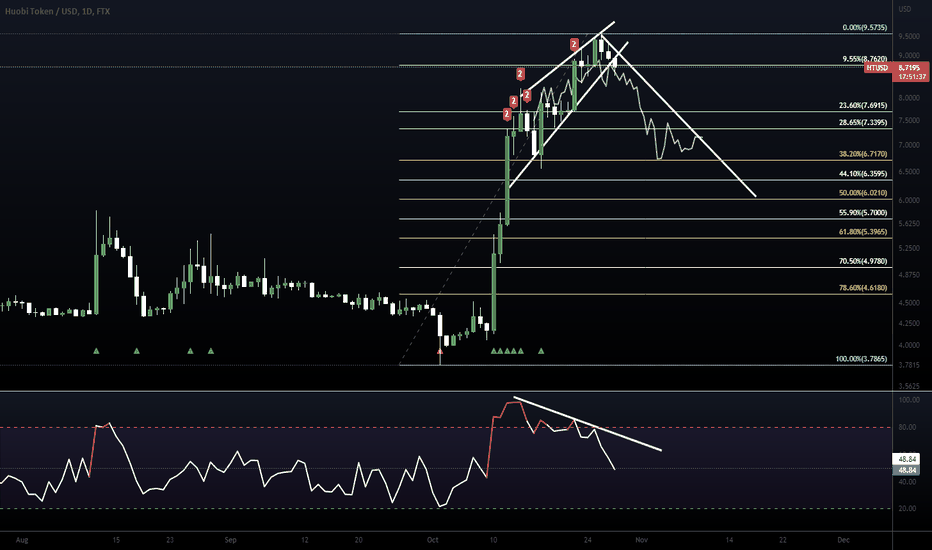Click the 4.0000 price axis label
The height and width of the screenshot is (550, 932).
click(x=909, y=345)
